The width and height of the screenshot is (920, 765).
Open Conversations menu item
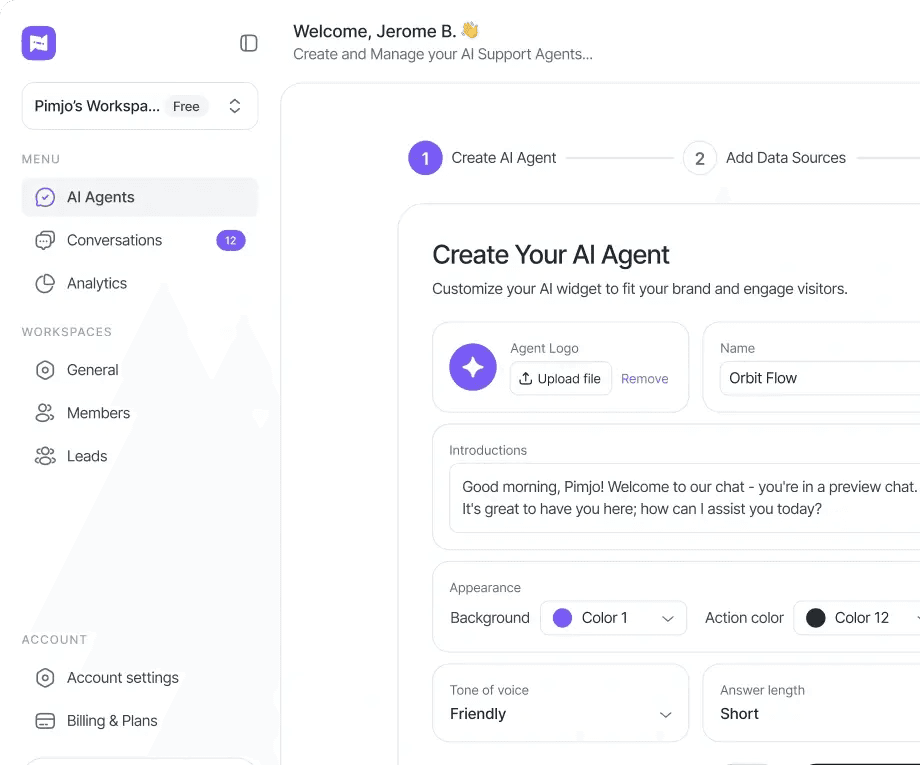pos(140,241)
